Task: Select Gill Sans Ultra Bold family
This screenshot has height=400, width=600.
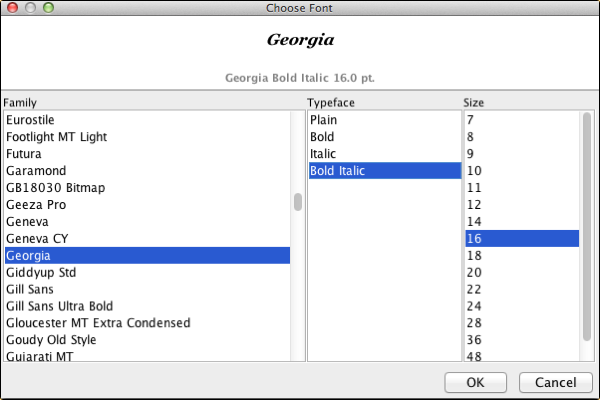Action: [x=147, y=306]
